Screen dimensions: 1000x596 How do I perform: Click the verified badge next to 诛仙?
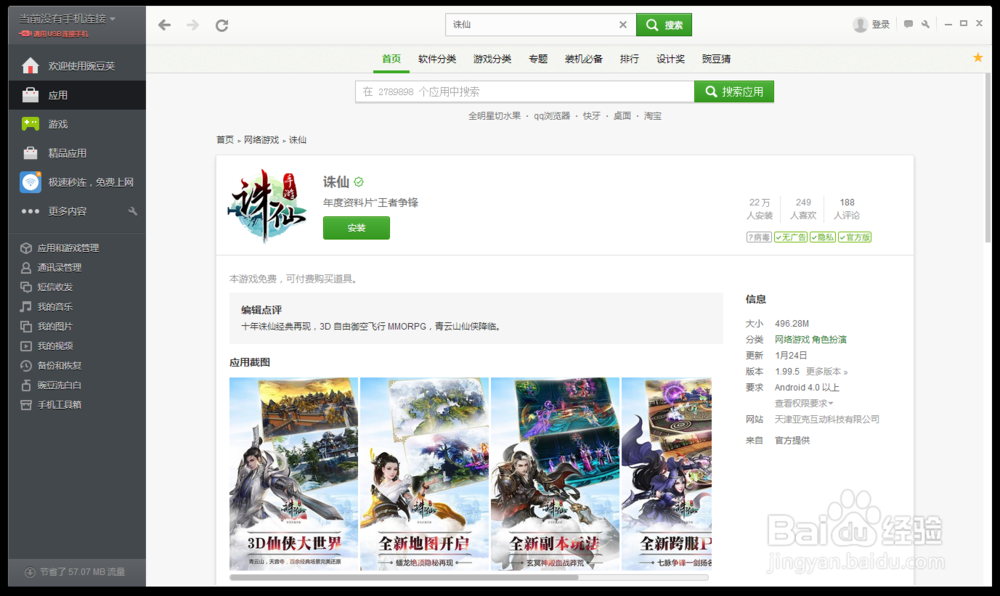click(358, 182)
